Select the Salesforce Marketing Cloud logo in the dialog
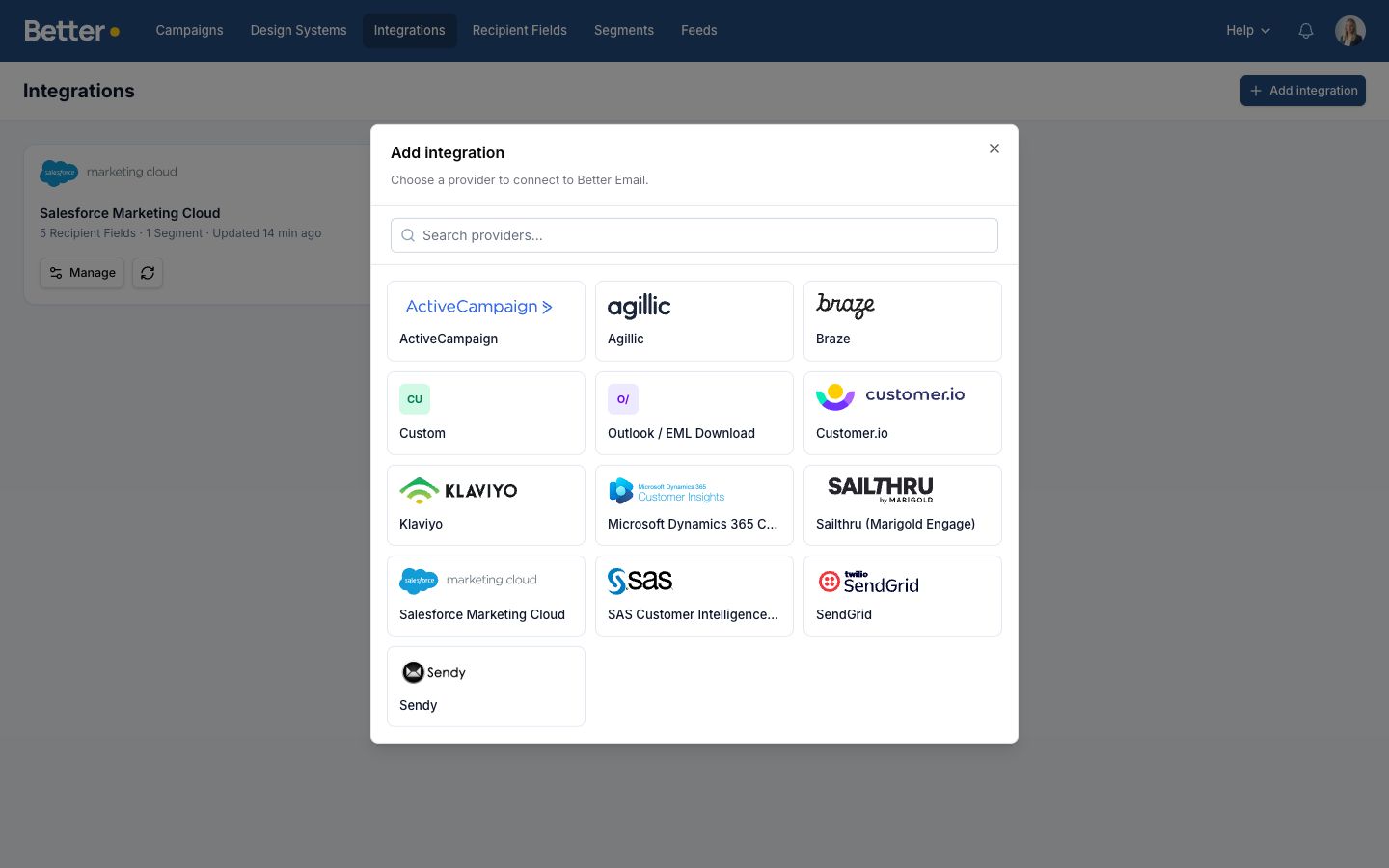 [x=468, y=581]
